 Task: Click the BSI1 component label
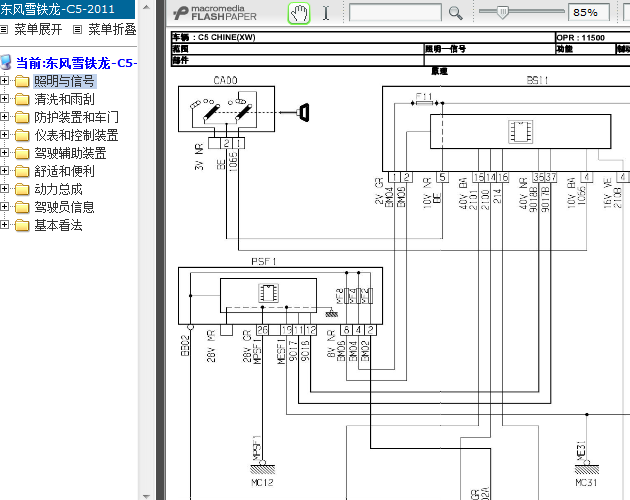pos(538,80)
